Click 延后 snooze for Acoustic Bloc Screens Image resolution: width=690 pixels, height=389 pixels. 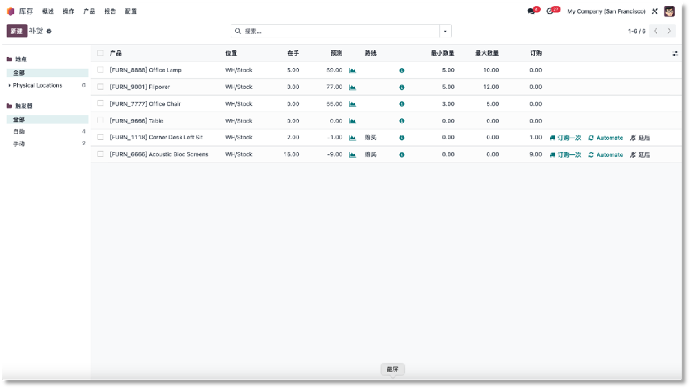(x=640, y=155)
